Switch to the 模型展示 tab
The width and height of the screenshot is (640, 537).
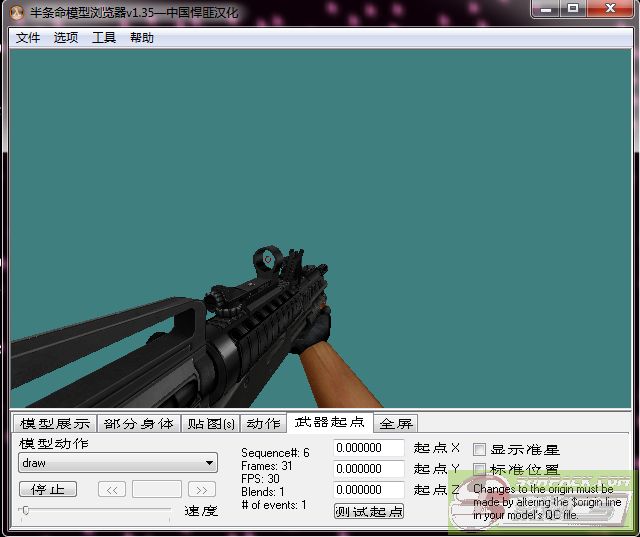coord(55,423)
